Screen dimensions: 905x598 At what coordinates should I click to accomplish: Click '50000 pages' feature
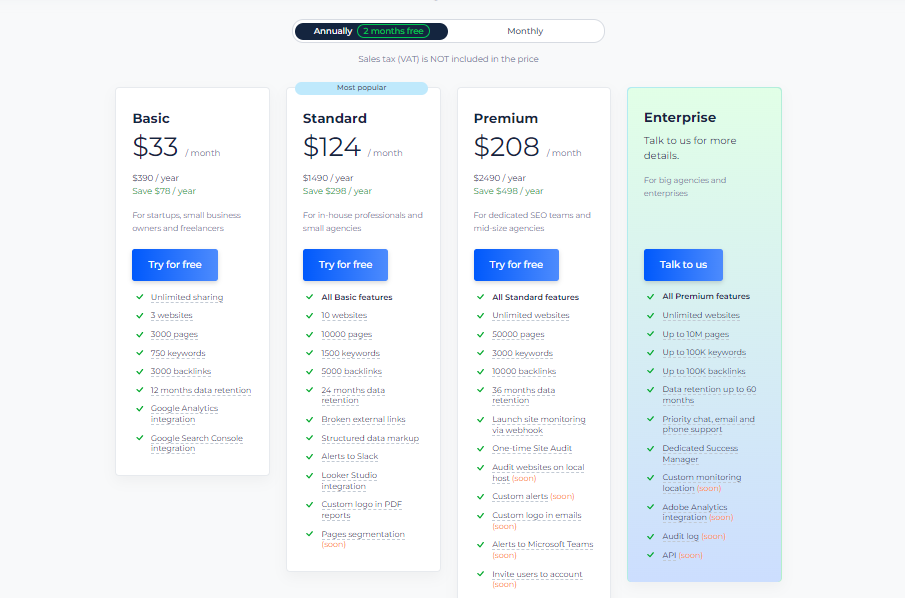(518, 335)
